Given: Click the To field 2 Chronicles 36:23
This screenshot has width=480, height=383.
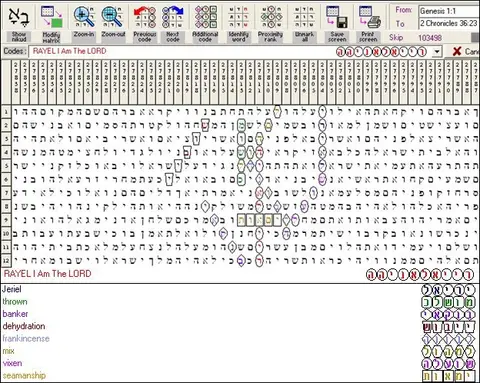Looking at the screenshot, I should [449, 23].
